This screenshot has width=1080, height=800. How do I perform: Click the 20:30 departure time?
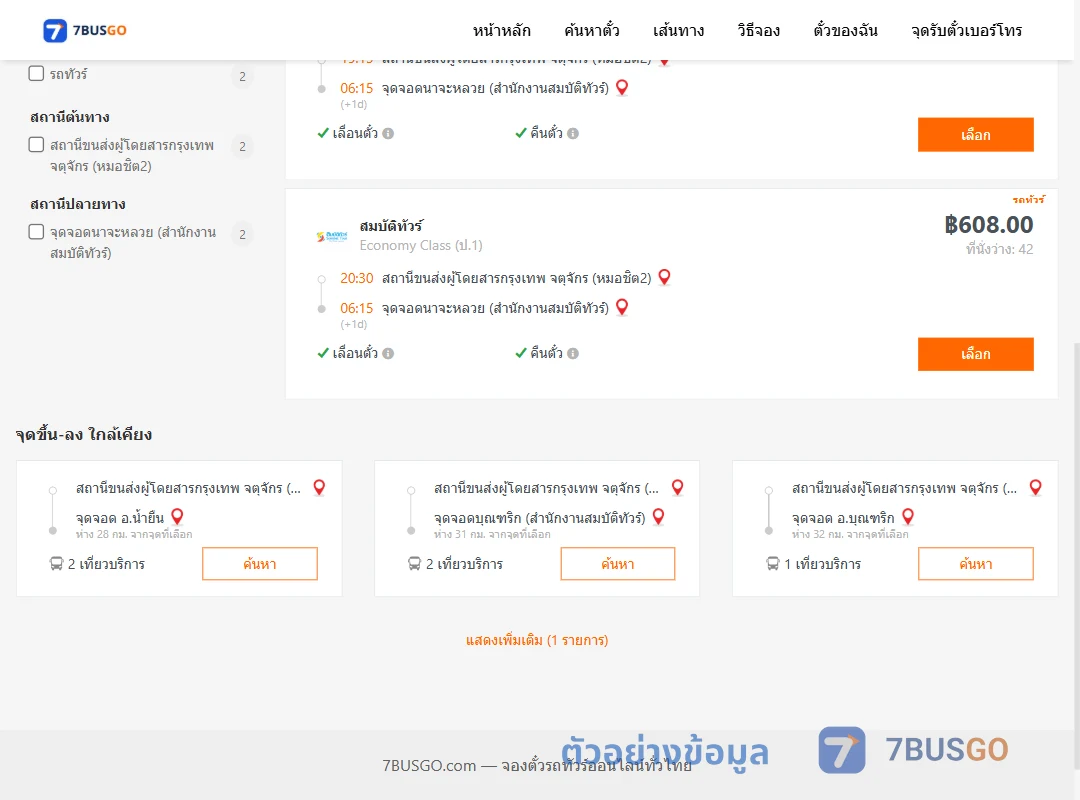[x=357, y=278]
